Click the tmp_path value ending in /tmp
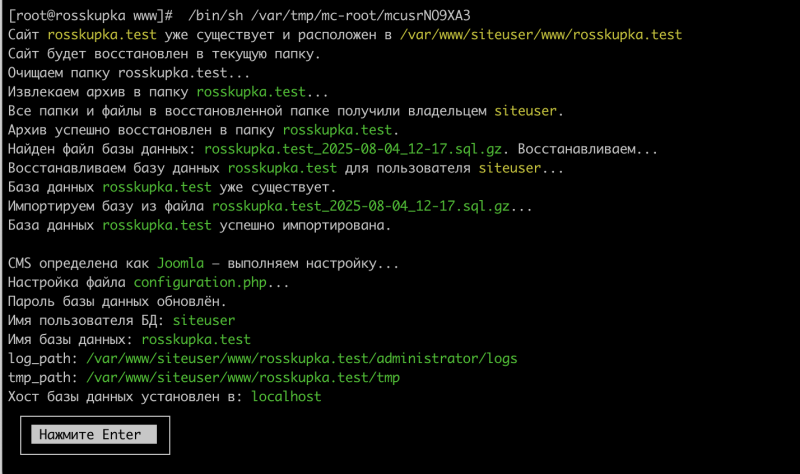This screenshot has width=800, height=474. (243, 378)
